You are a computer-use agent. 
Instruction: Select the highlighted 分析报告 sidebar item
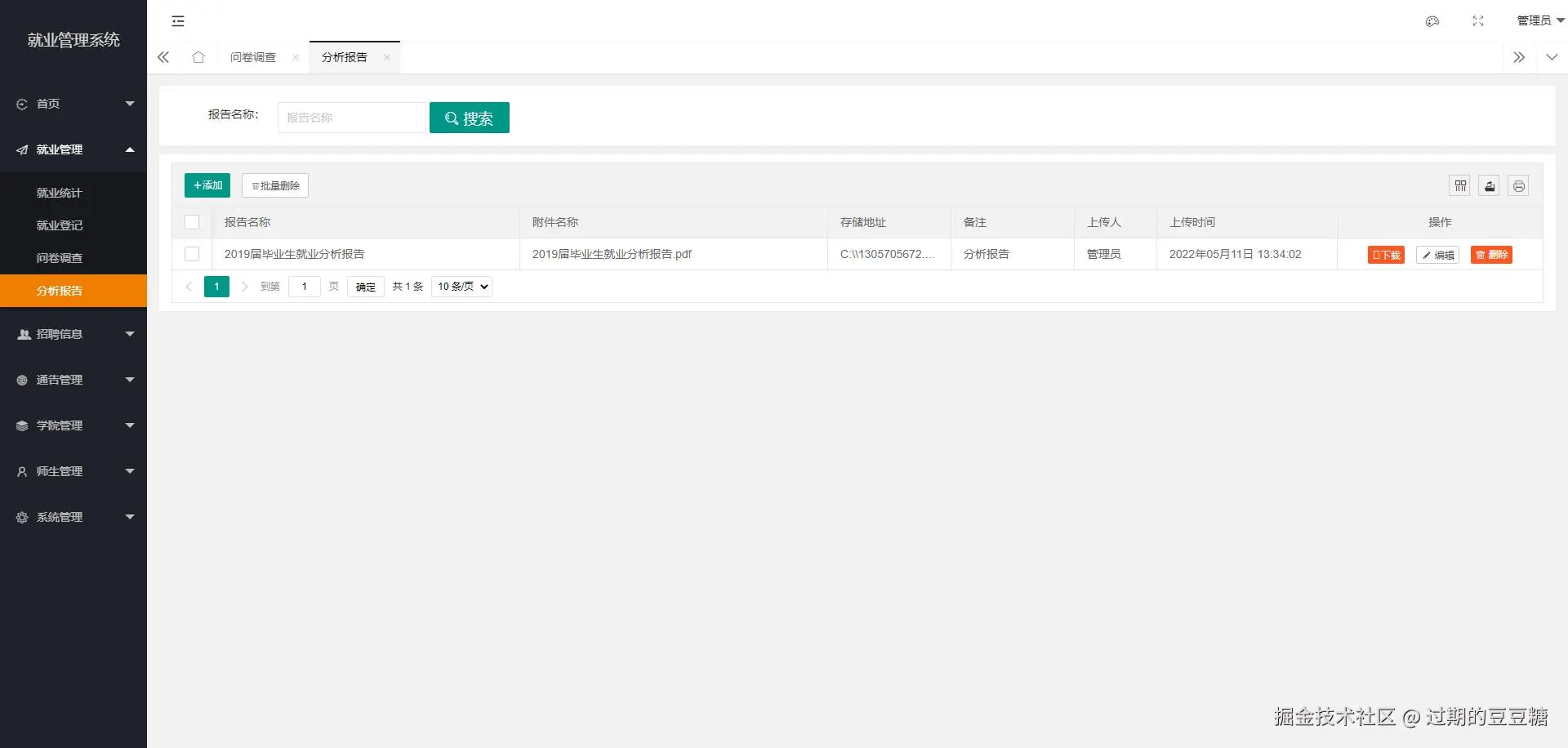coord(59,291)
